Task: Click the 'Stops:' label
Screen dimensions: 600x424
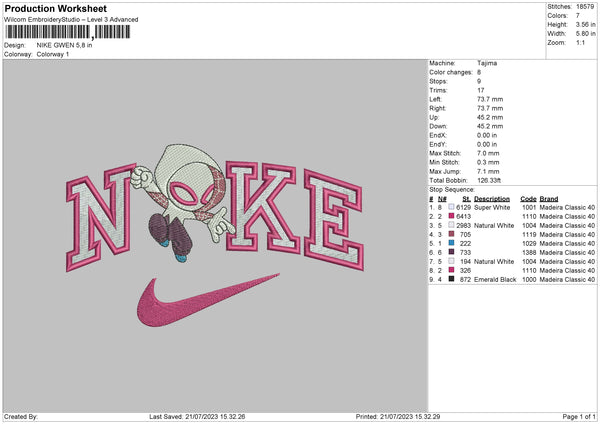Action: click(x=438, y=81)
